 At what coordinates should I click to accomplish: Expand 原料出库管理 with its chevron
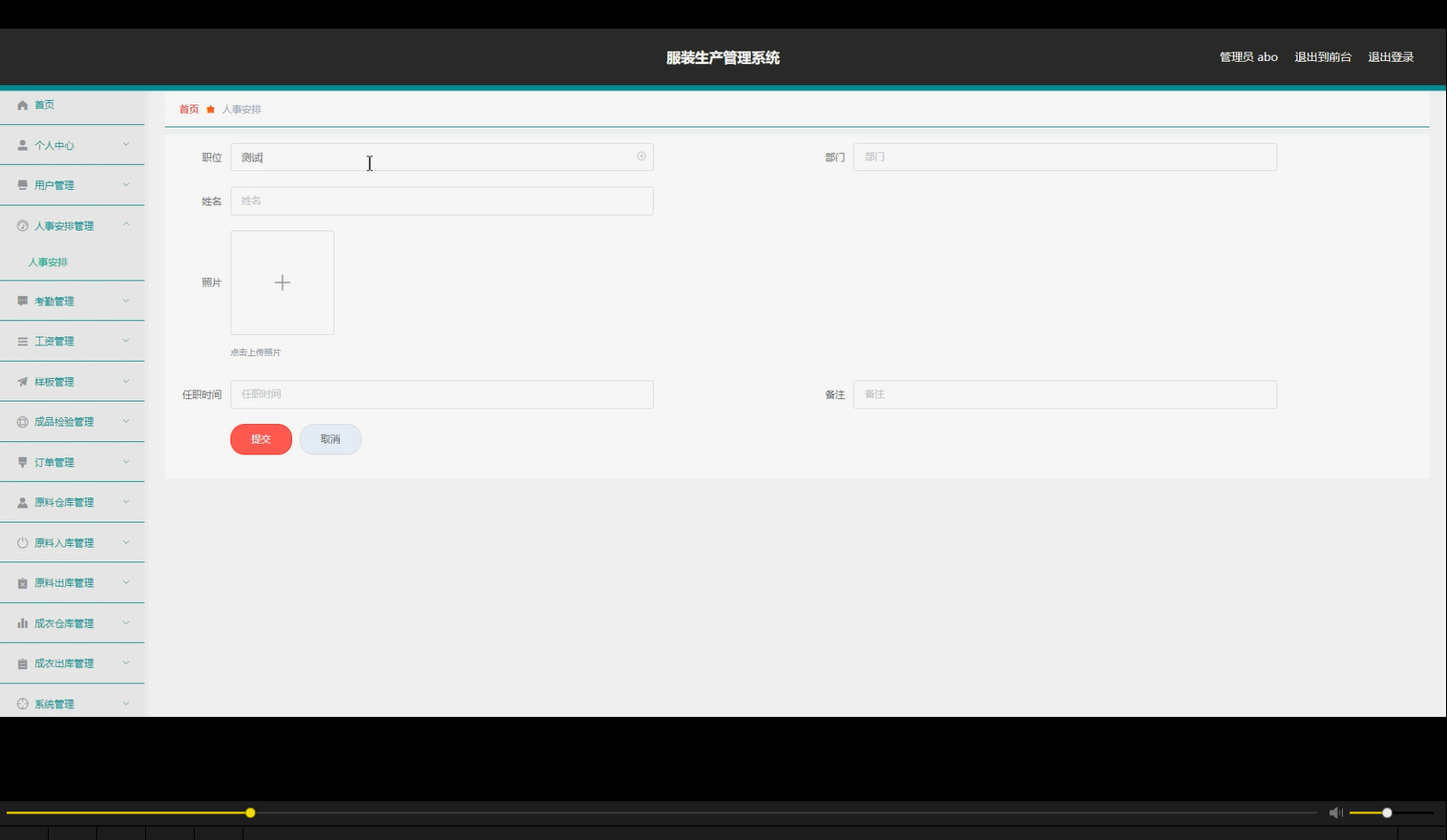[126, 582]
